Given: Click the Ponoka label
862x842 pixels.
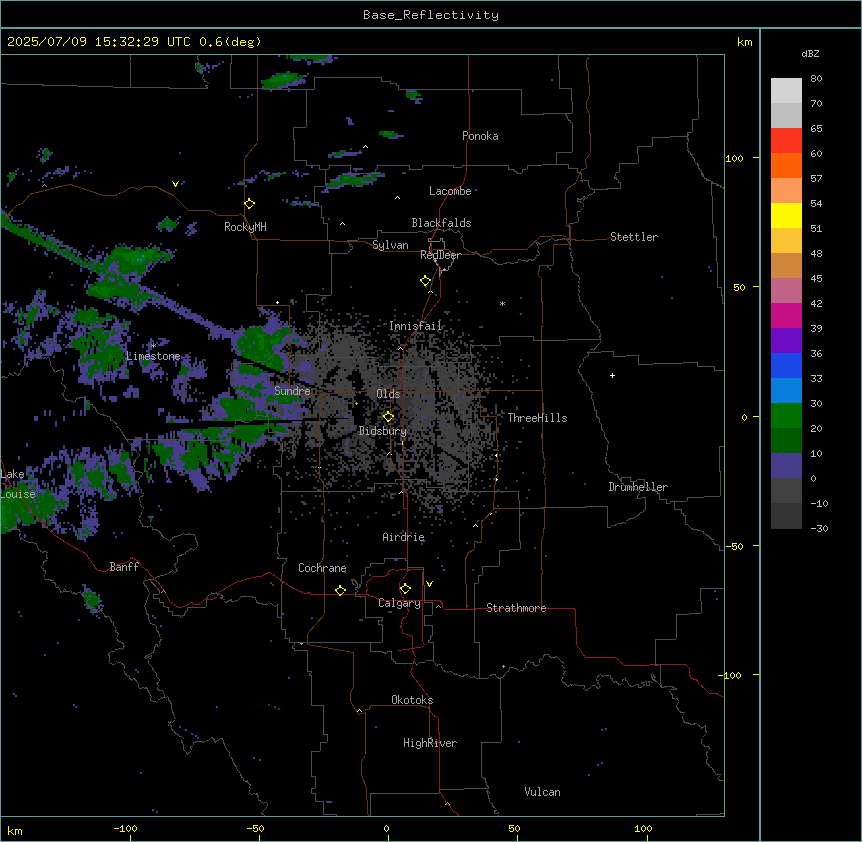Looking at the screenshot, I should 480,136.
